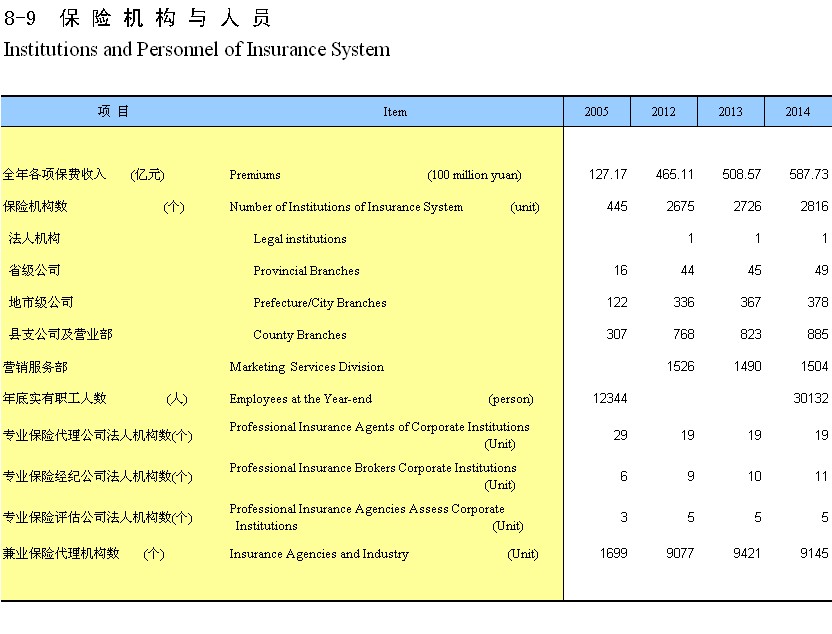The width and height of the screenshot is (832, 634).
Task: Click the Premiums 2014 value 587.73
Action: coord(808,175)
